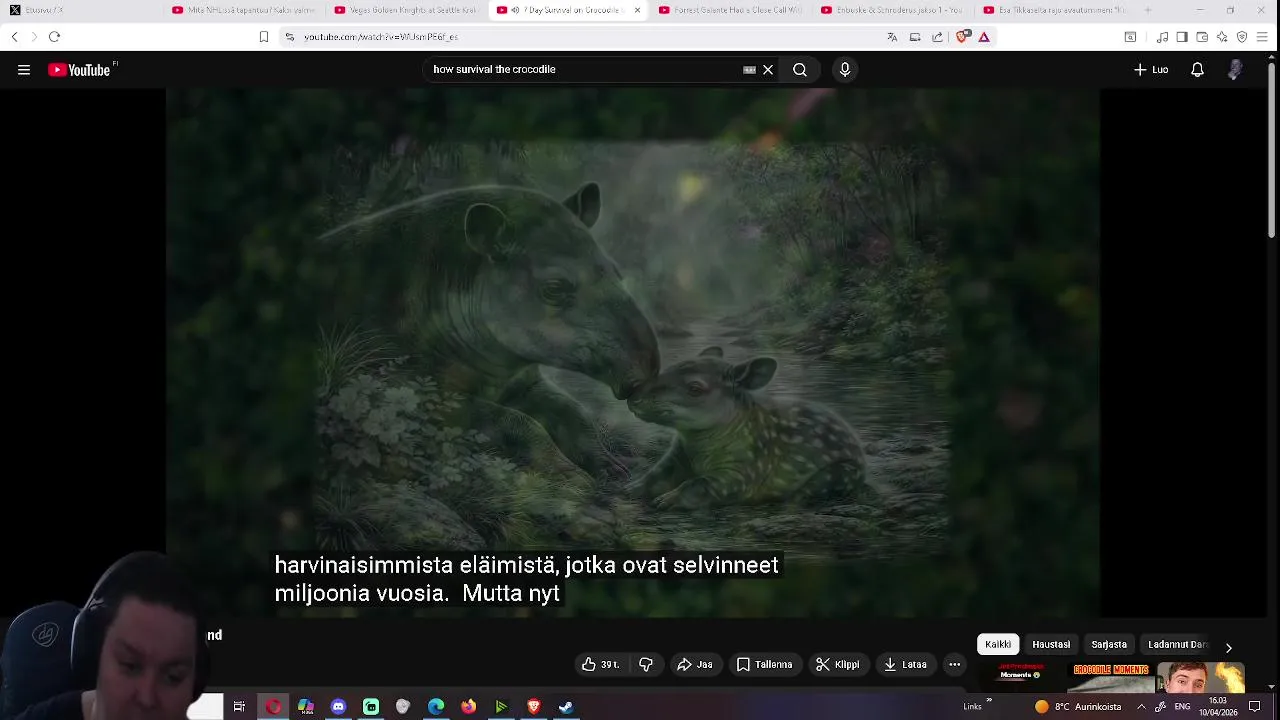Open Microsoft Edge from the taskbar
1280x720 pixels.
tap(436, 707)
